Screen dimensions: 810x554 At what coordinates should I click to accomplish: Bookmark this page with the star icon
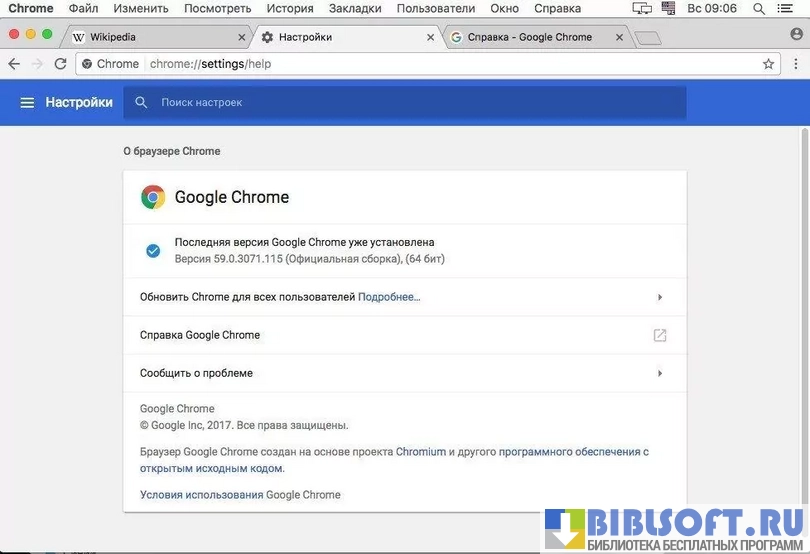[768, 64]
